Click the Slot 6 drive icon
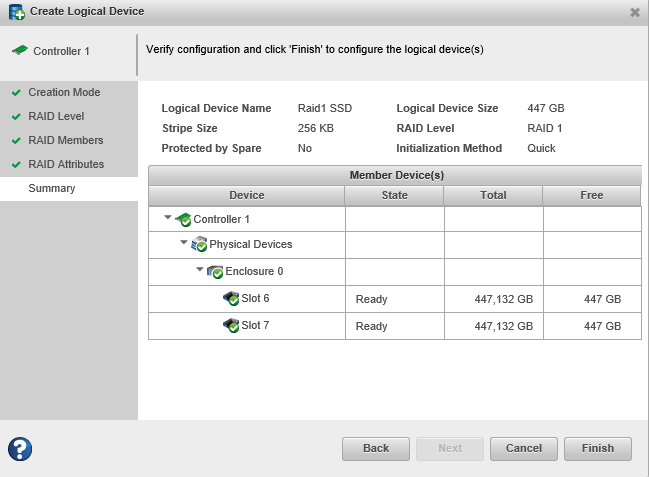 click(x=231, y=298)
